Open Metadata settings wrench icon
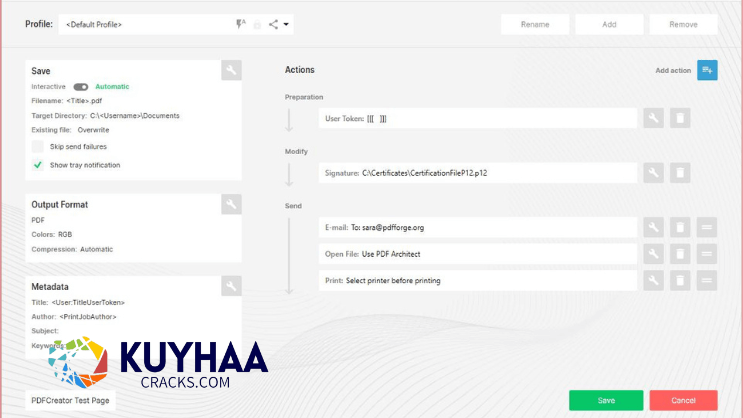The width and height of the screenshot is (743, 418). tap(231, 286)
